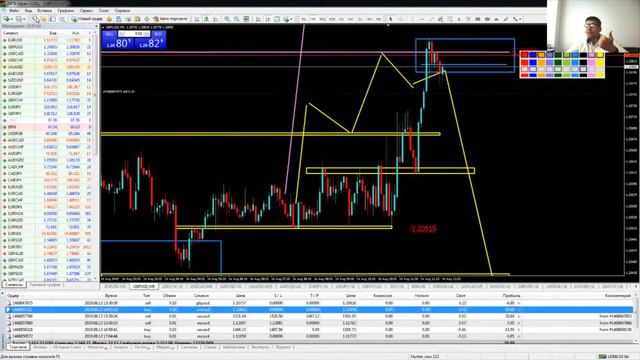
Task: Pick the pink color swatch in second palette row
Action: [x=591, y=62]
